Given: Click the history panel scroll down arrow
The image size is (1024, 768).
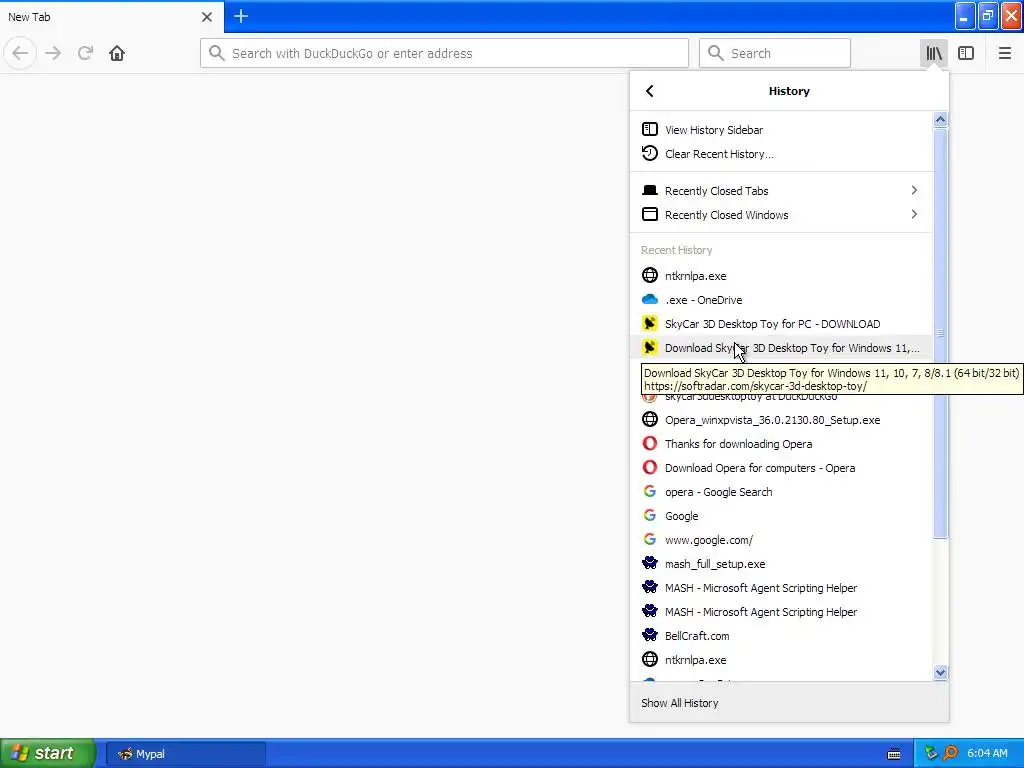Looking at the screenshot, I should [x=940, y=672].
